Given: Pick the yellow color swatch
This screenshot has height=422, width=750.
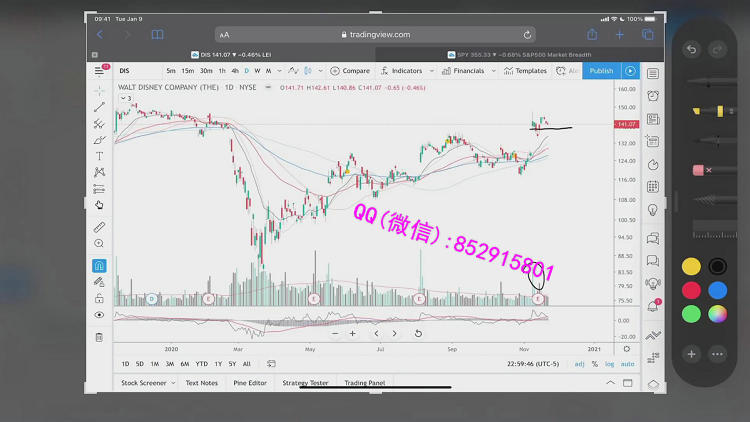Looking at the screenshot, I should (x=691, y=266).
